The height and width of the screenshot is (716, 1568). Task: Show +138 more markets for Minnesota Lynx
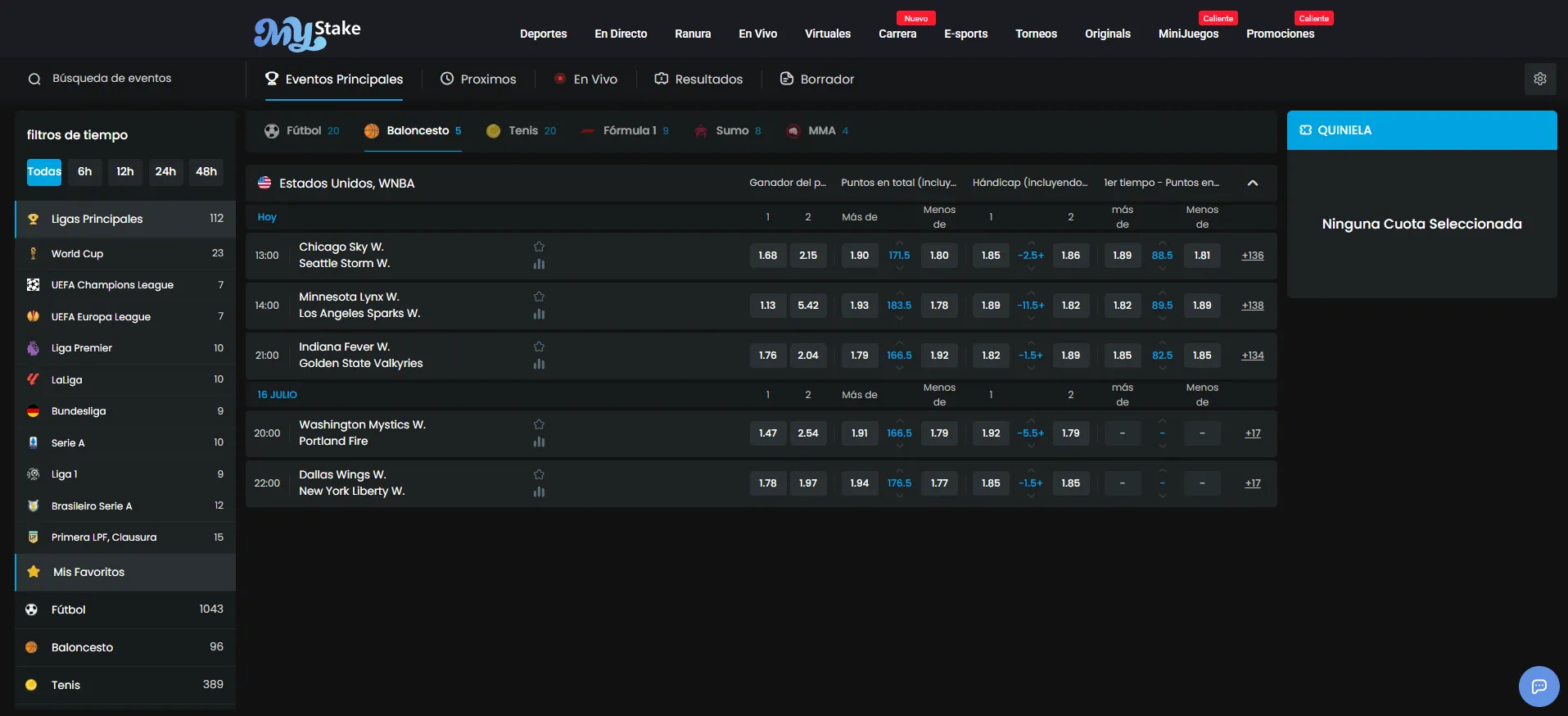coord(1253,306)
